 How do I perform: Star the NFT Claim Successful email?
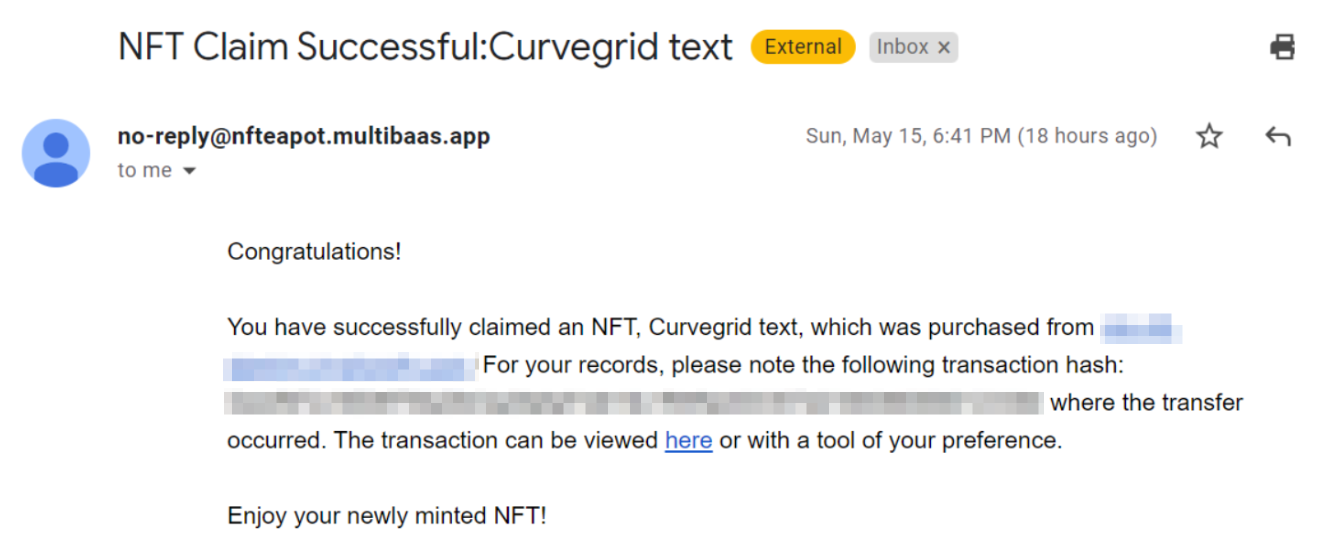pyautogui.click(x=1209, y=137)
